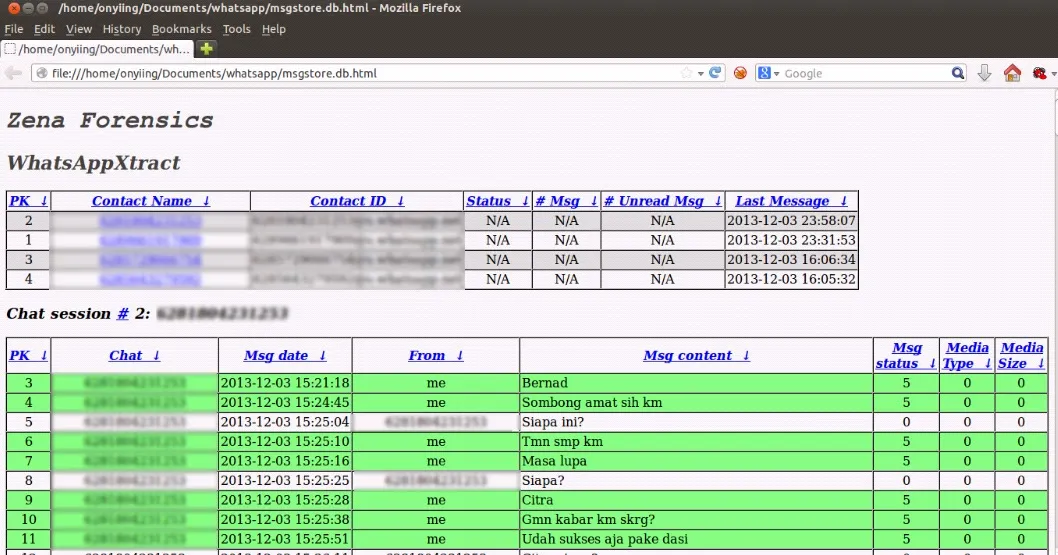Open the File menu

[13, 29]
